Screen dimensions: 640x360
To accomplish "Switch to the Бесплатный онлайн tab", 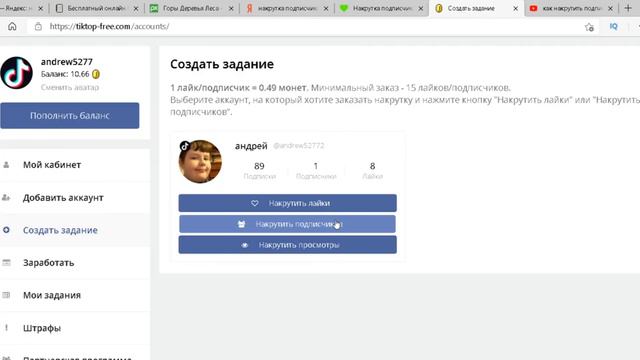I will (96, 8).
